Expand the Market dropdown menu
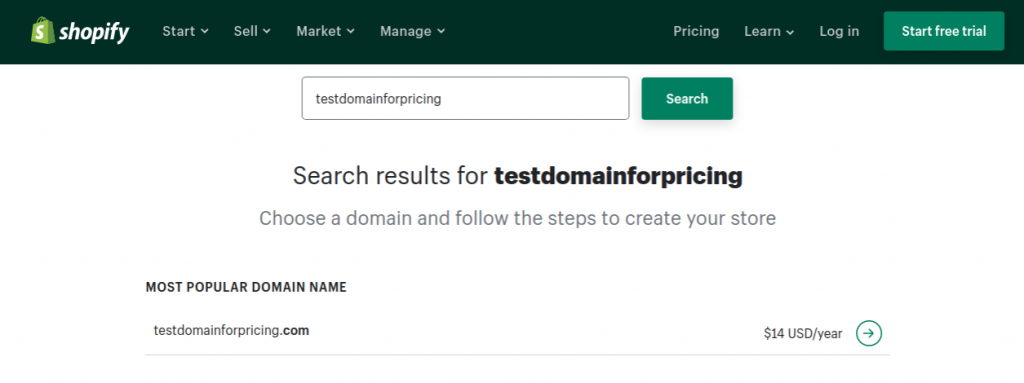Image resolution: width=1024 pixels, height=383 pixels. pos(325,31)
